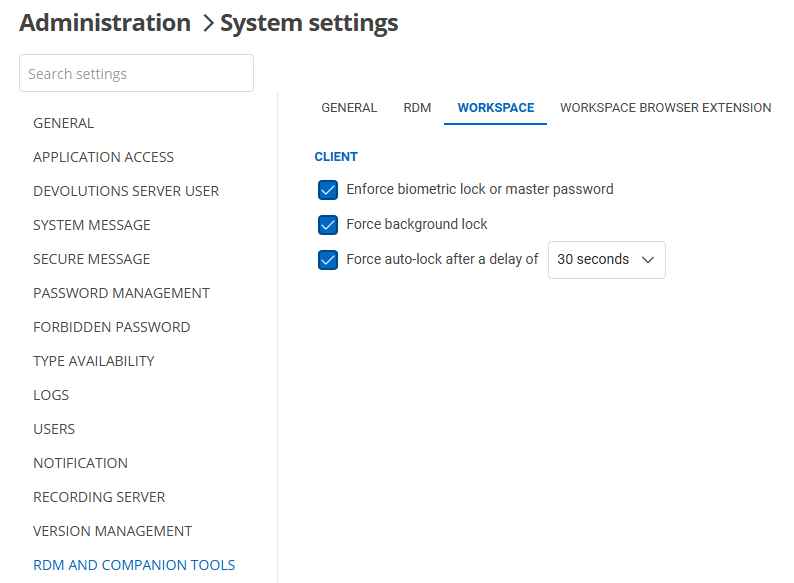Open SECURE MESSAGE section
The image size is (794, 583).
92,259
